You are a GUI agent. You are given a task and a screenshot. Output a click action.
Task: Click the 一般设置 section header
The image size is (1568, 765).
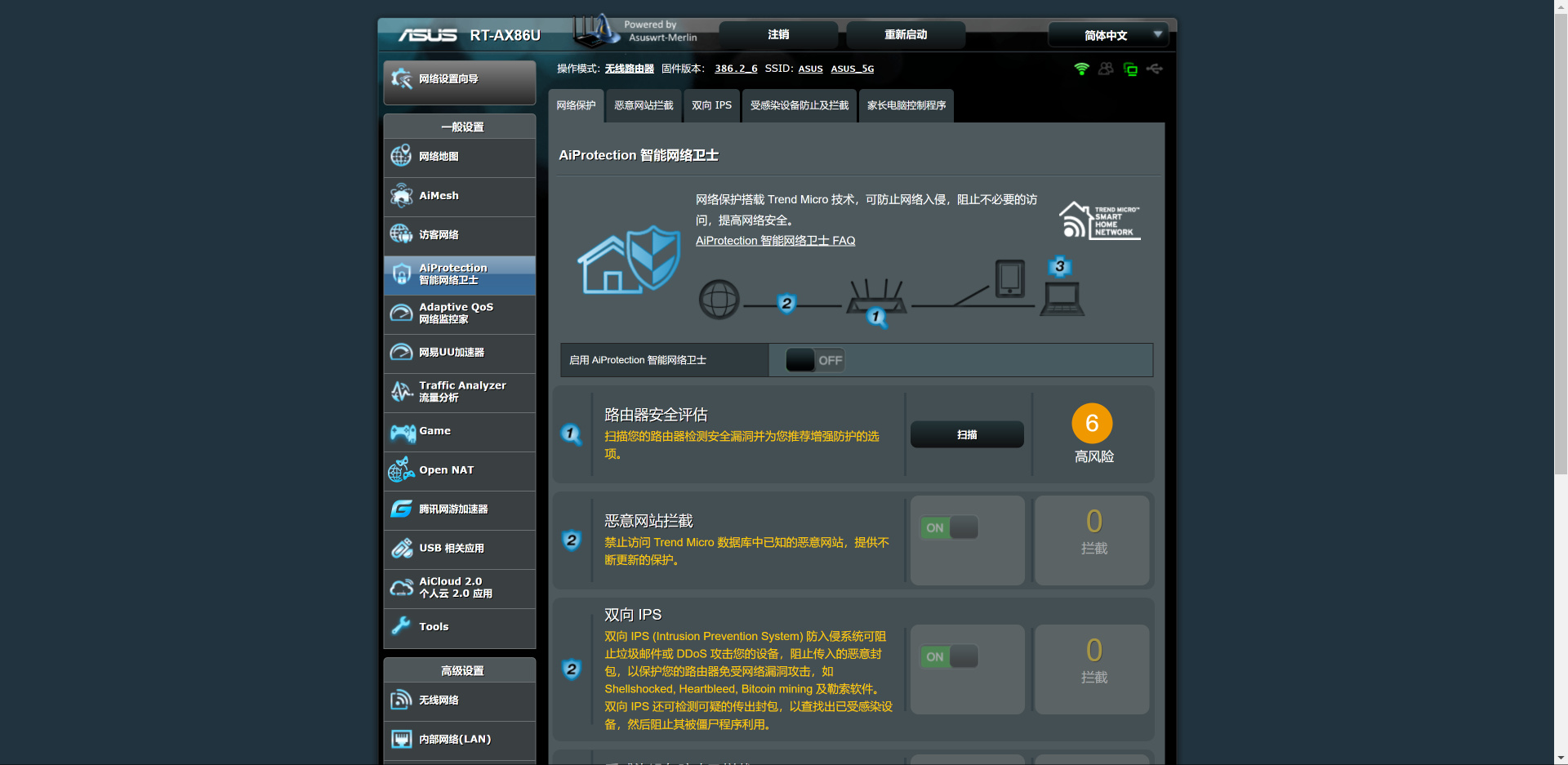pos(460,127)
